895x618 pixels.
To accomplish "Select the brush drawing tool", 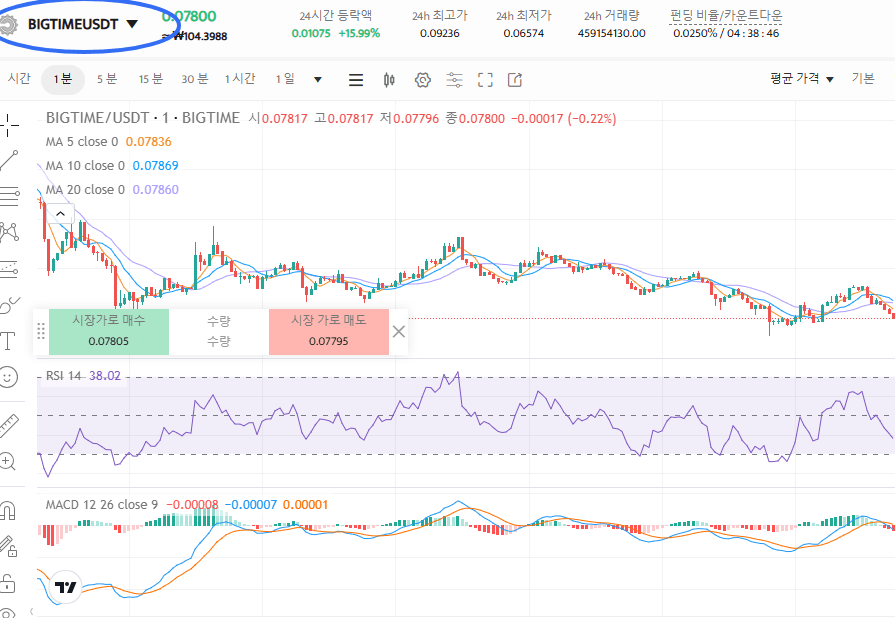I will click(x=9, y=305).
